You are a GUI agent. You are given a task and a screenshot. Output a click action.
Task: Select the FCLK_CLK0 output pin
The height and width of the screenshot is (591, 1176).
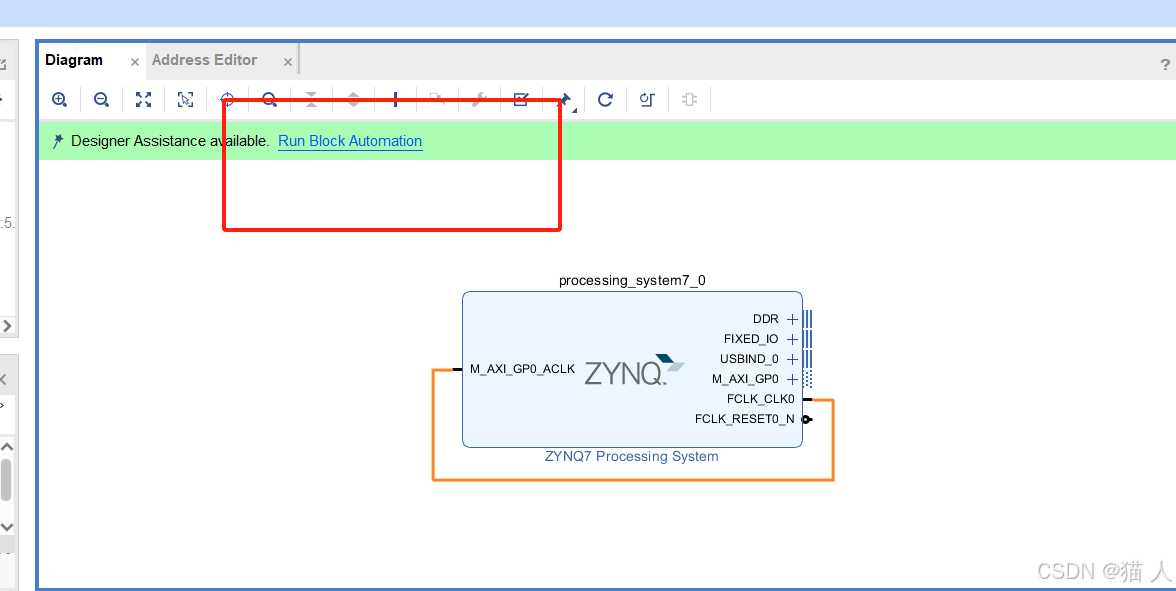pos(807,400)
